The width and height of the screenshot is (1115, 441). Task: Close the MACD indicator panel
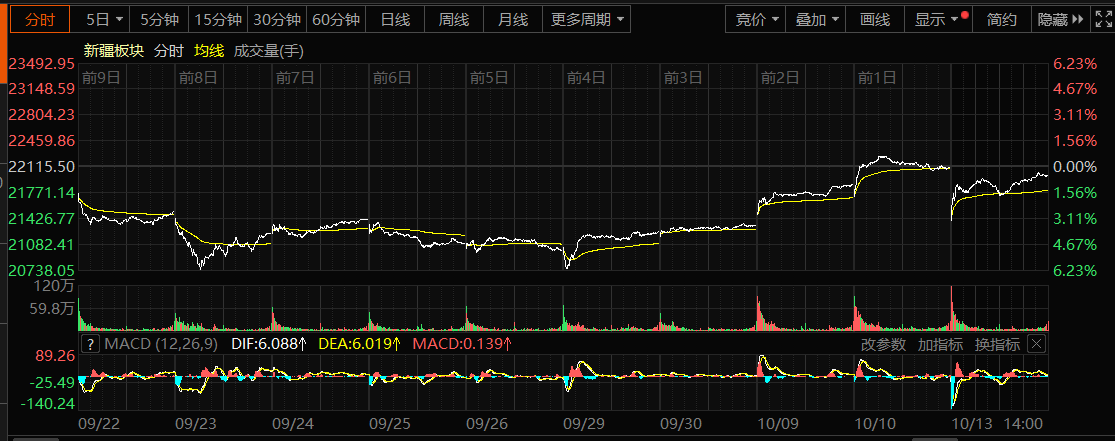[1036, 344]
